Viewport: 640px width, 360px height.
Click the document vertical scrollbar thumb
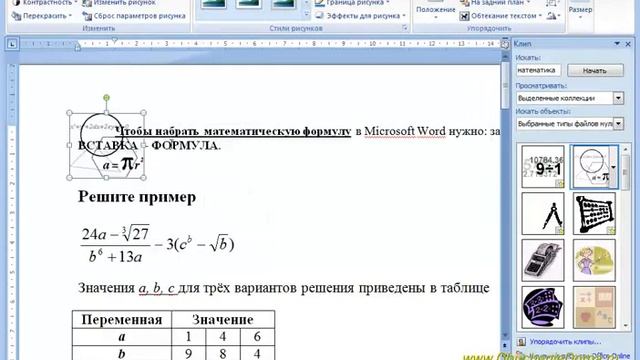[x=505, y=86]
